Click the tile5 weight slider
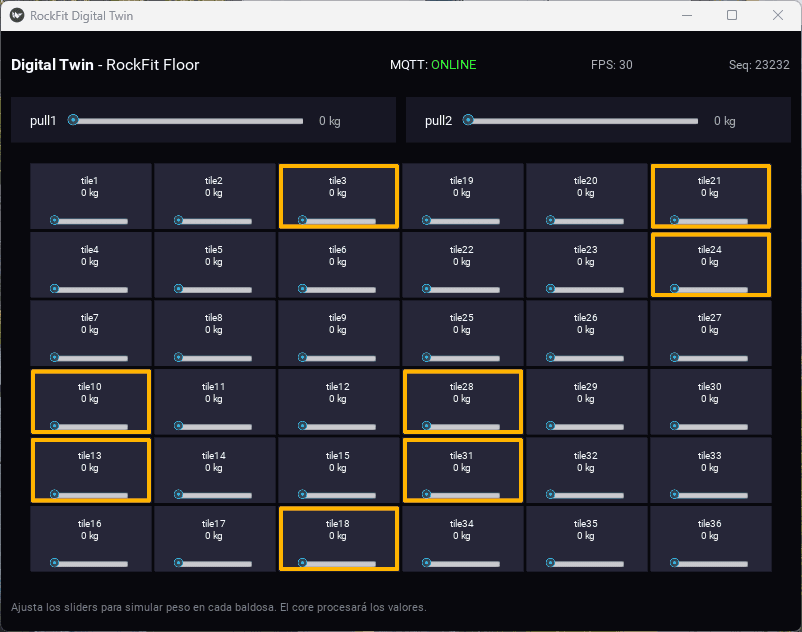Screen dimensions: 802x632 [x=213, y=289]
